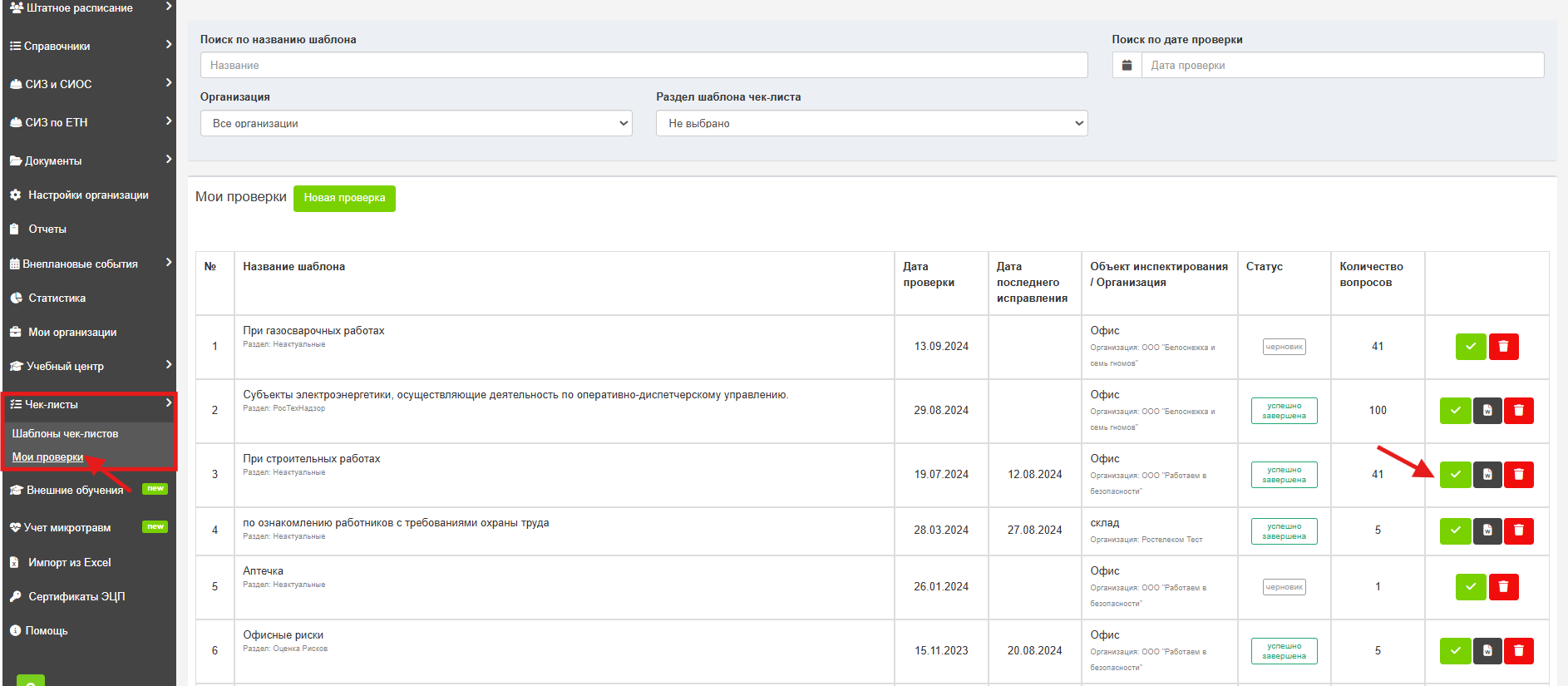Viewport: 1568px width, 686px height.
Task: Open 'Шаблоны чек-листов' submenu link
Action: [65, 433]
